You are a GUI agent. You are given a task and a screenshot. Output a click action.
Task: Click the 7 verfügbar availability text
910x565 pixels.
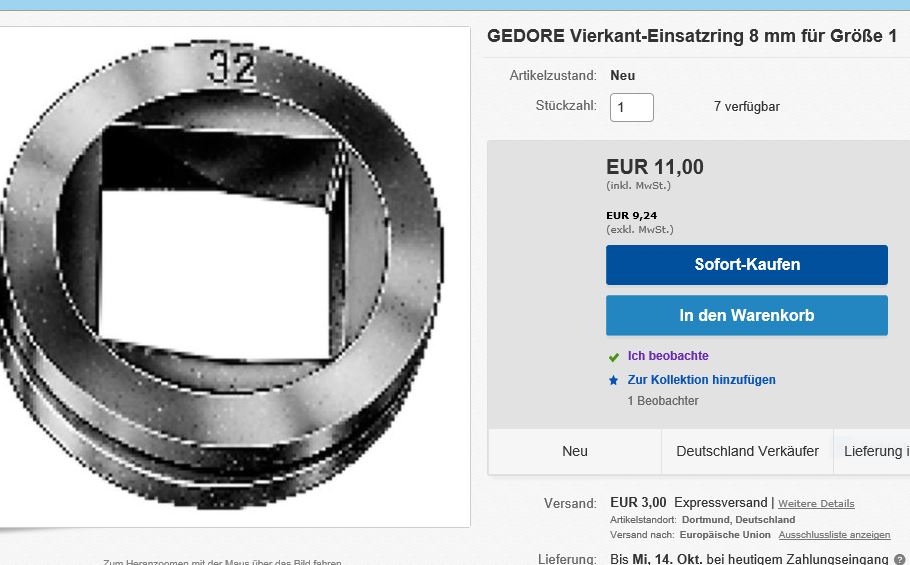tap(746, 107)
